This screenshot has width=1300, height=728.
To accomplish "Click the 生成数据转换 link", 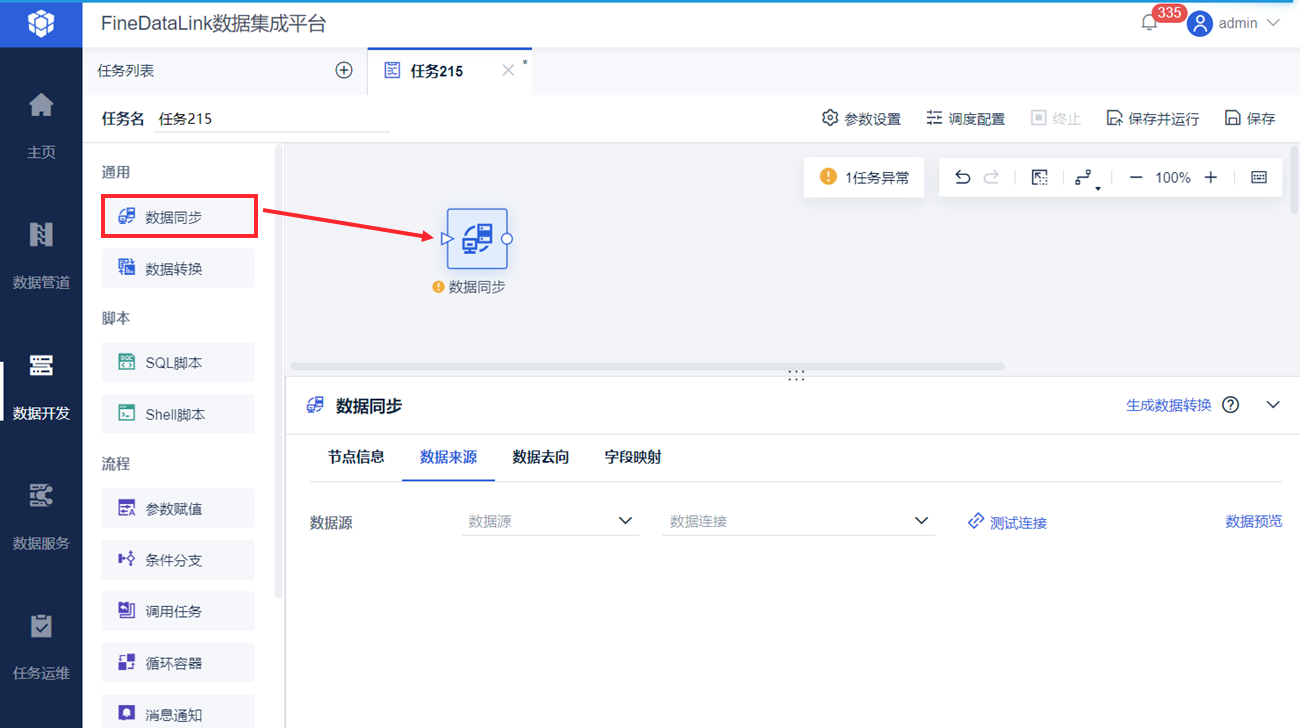I will [1169, 405].
